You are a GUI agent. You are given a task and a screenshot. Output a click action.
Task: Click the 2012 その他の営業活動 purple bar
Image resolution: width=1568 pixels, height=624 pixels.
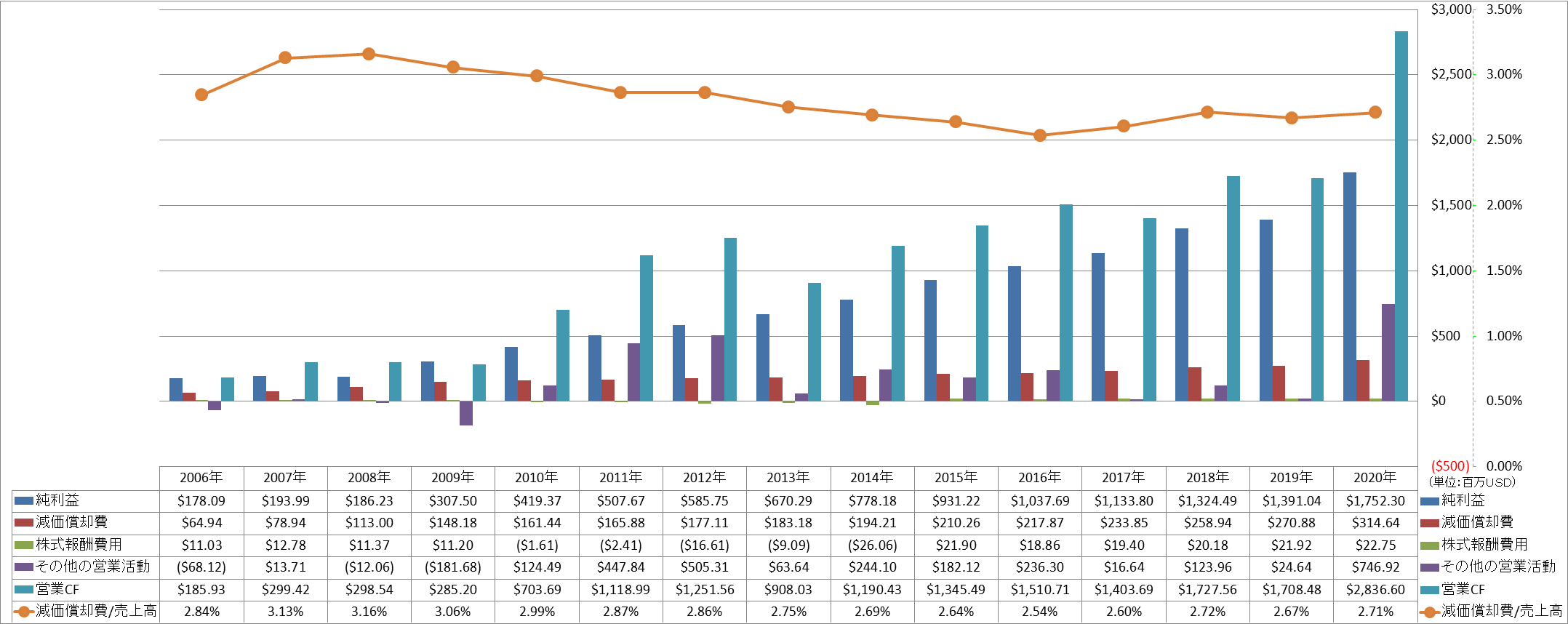click(718, 368)
